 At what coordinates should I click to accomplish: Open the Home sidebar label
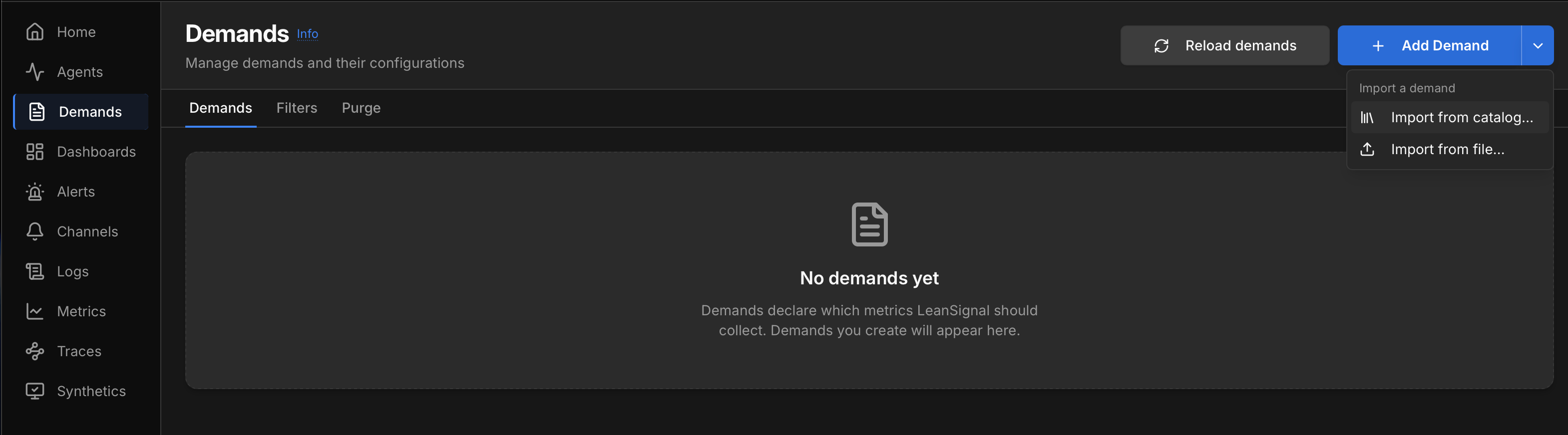click(x=76, y=31)
